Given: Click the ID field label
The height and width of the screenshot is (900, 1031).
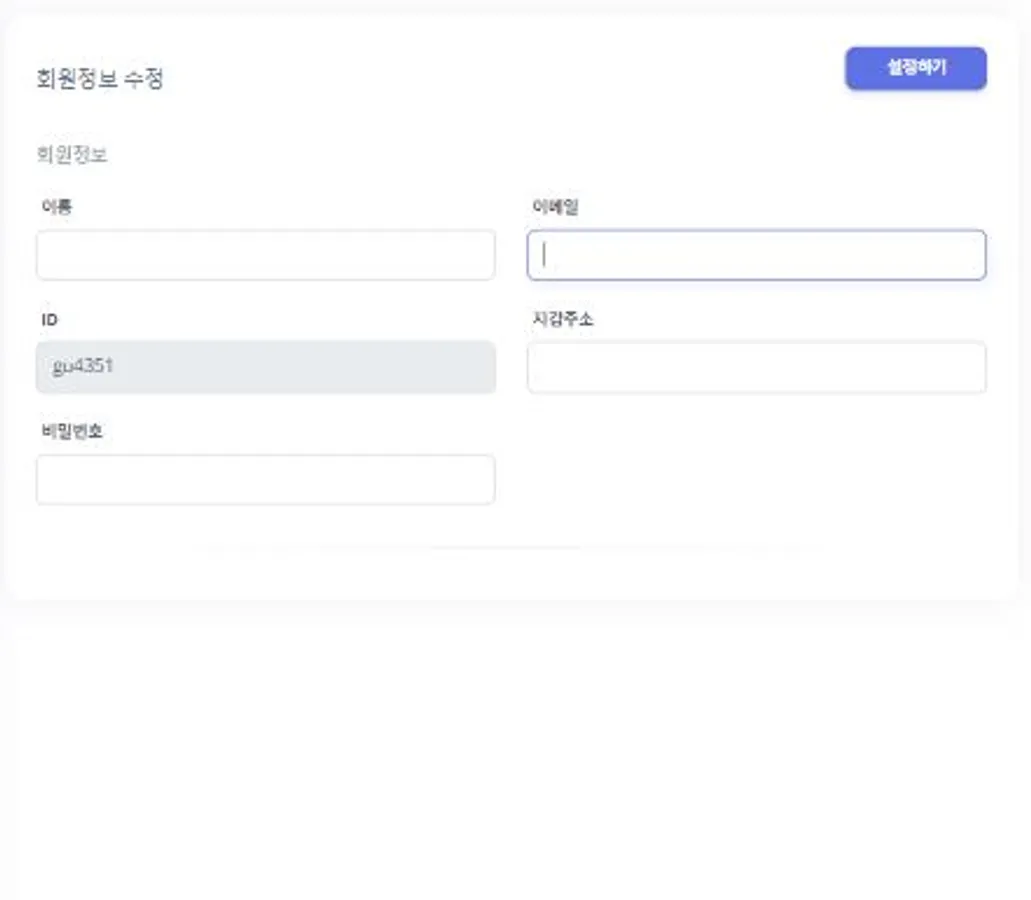Looking at the screenshot, I should [49, 320].
